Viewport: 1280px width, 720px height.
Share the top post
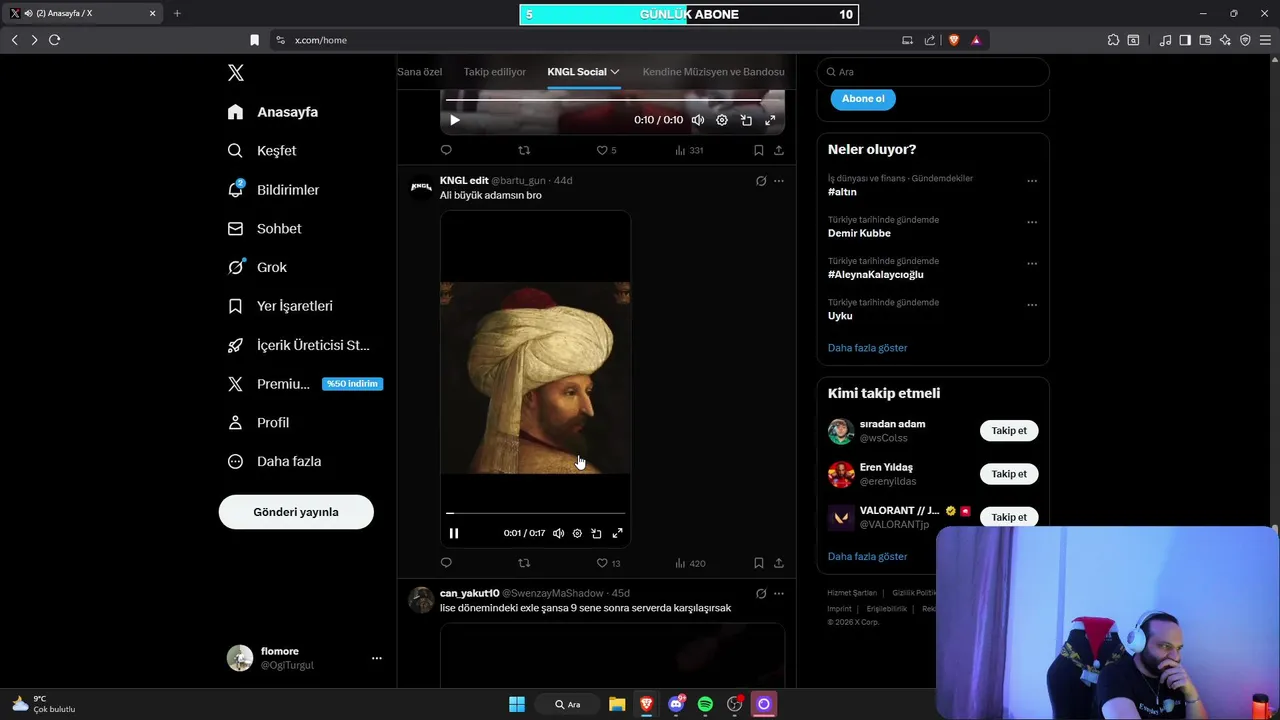click(x=779, y=150)
